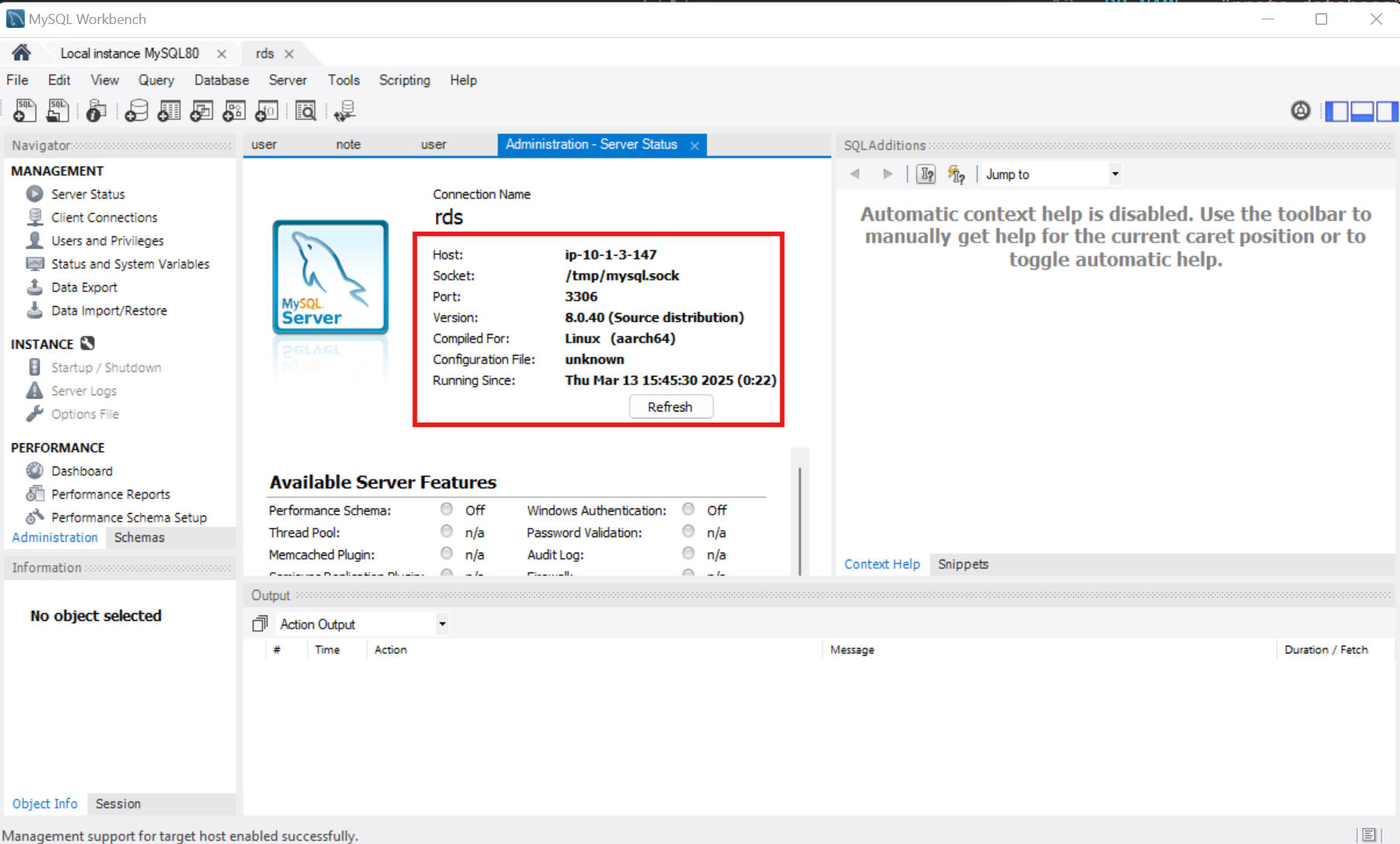Open Performance Reports

click(110, 494)
